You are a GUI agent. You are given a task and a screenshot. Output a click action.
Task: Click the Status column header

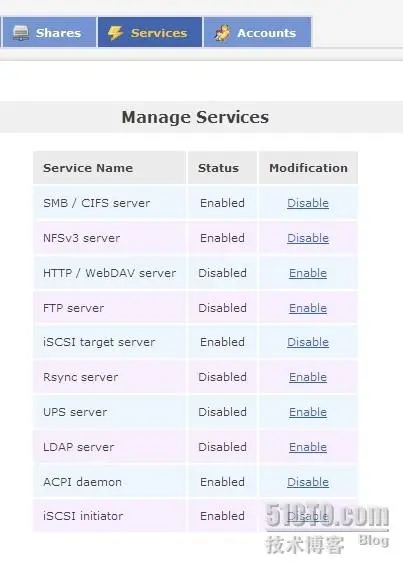(218, 168)
